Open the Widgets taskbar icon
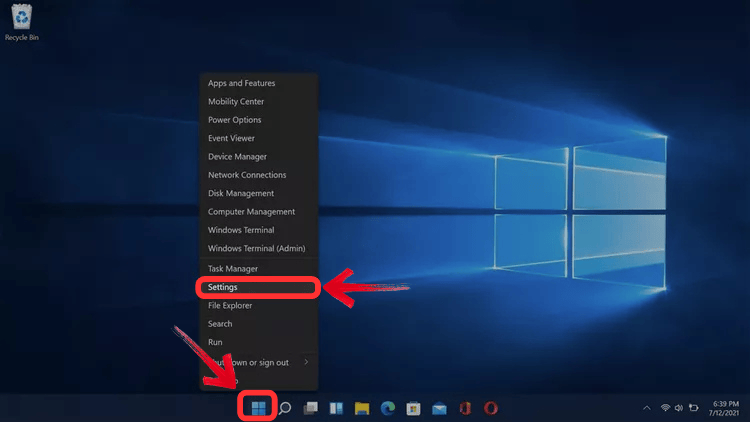Image resolution: width=750 pixels, height=422 pixels. [336, 408]
